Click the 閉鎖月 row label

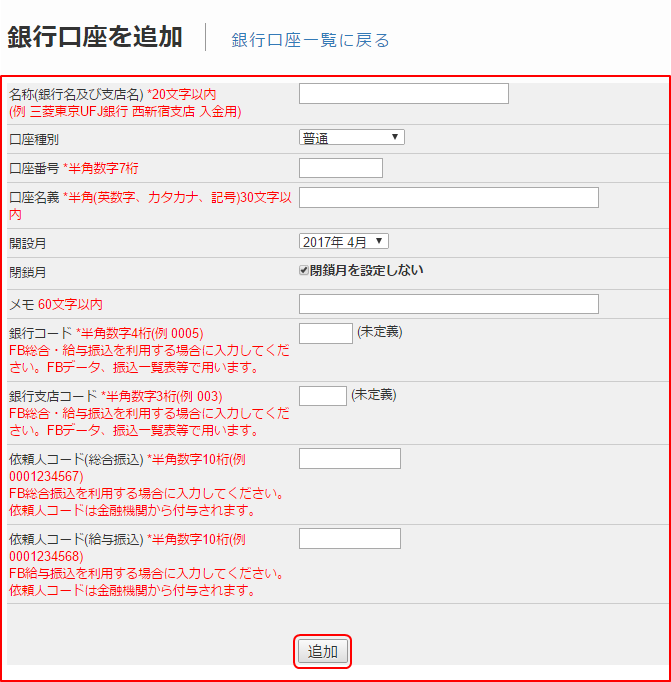click(27, 273)
